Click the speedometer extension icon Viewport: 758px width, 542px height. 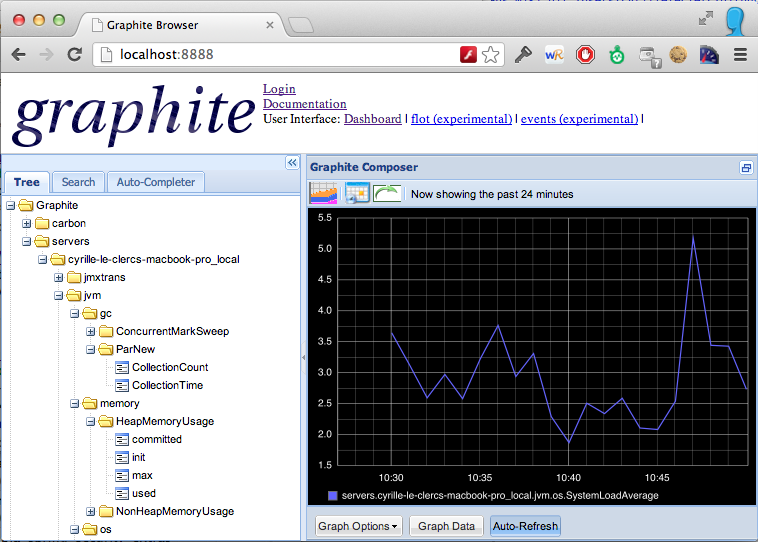click(x=709, y=55)
